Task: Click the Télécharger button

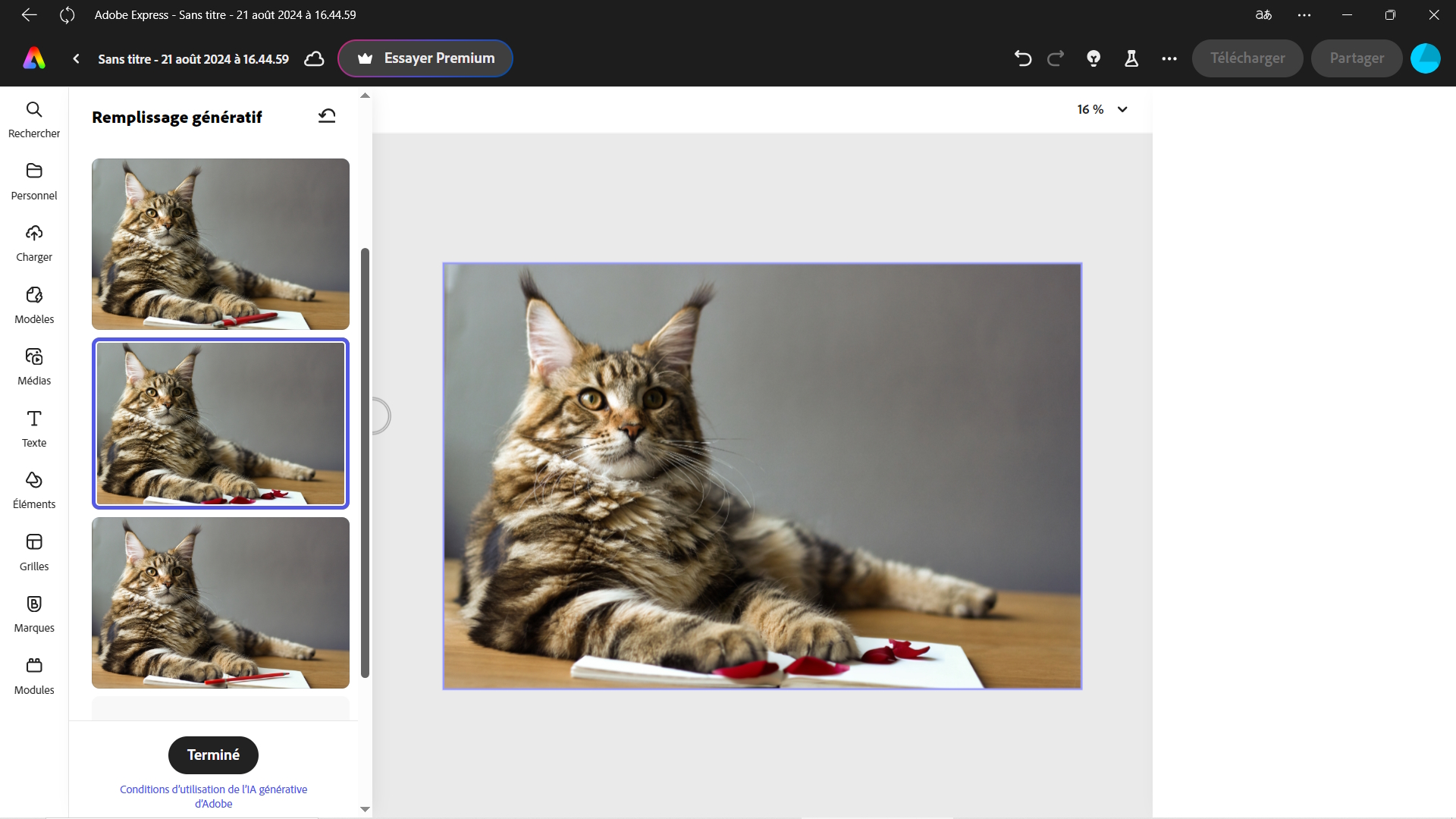Action: [x=1247, y=58]
